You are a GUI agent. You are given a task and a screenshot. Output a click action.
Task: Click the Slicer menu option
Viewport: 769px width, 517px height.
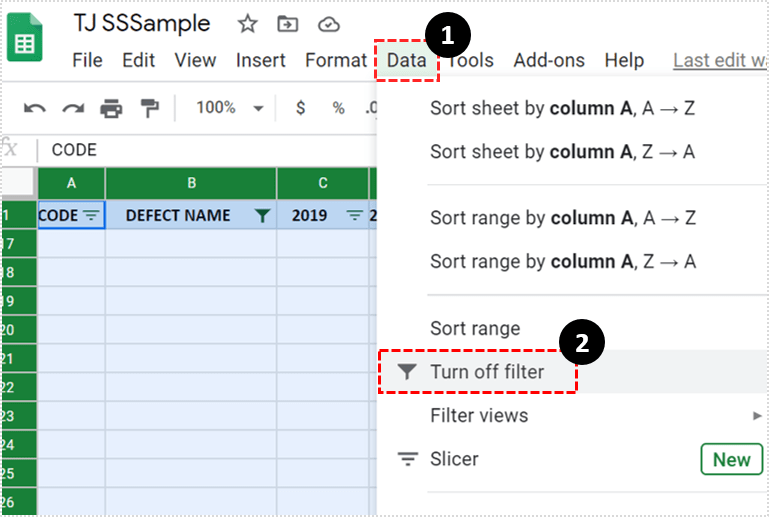tap(454, 459)
